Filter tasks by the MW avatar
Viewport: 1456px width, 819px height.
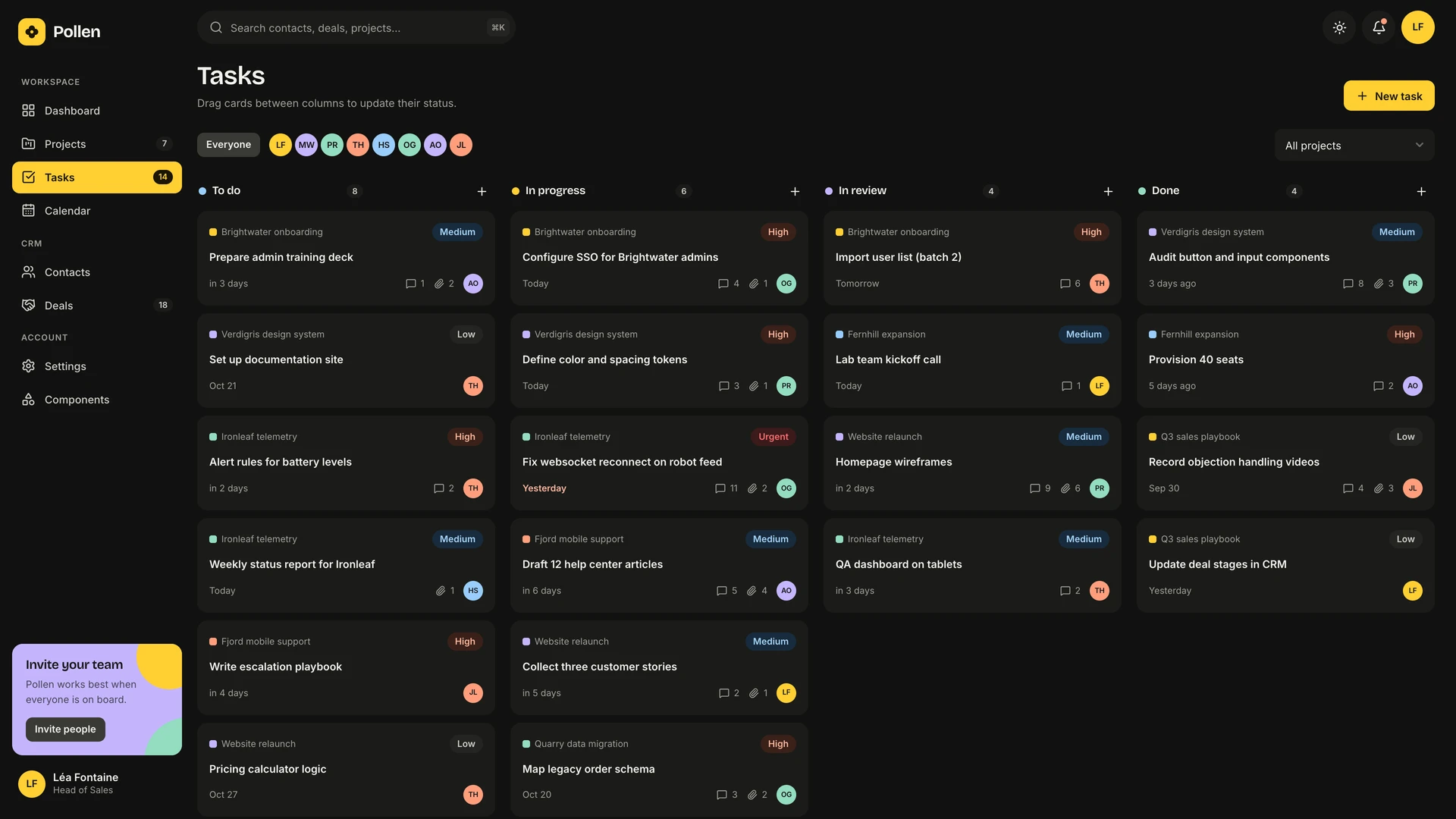click(306, 145)
